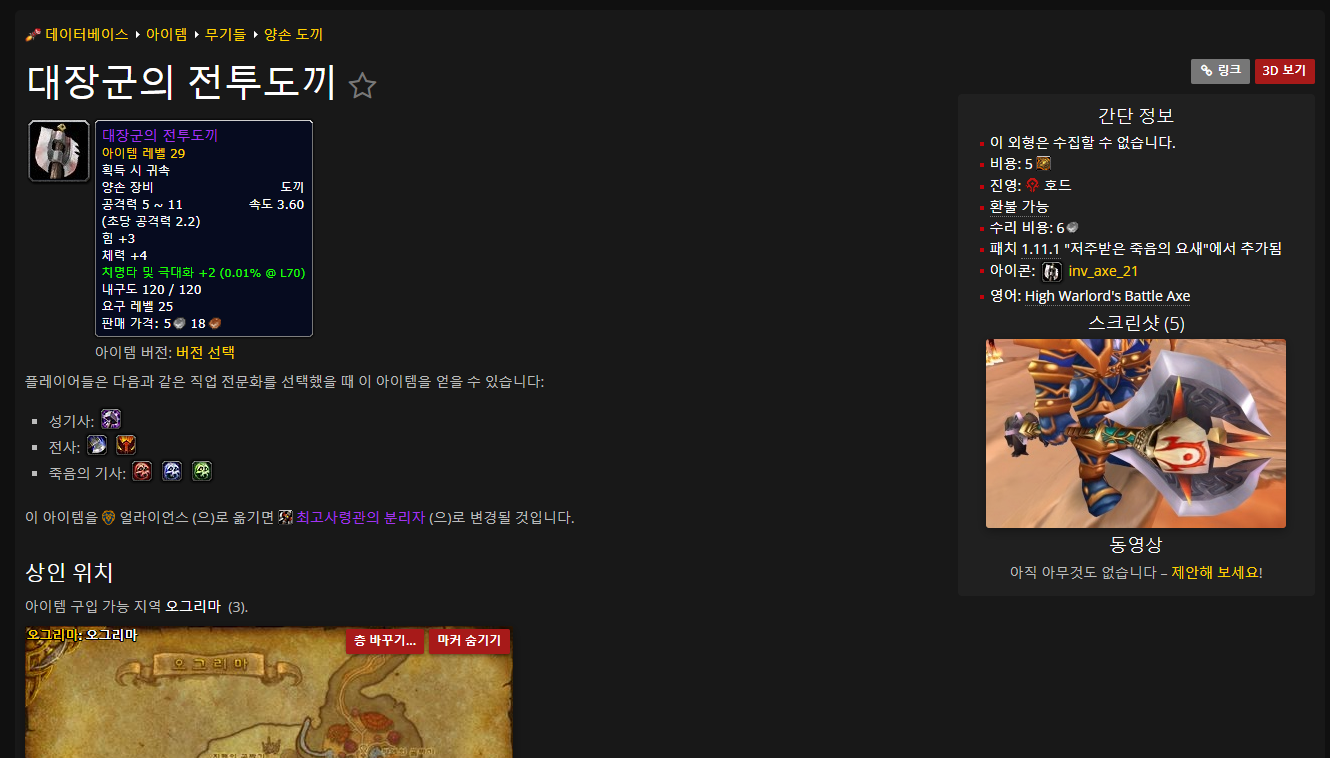Click the 상인 위치 section heading
1330x758 pixels.
(x=69, y=572)
